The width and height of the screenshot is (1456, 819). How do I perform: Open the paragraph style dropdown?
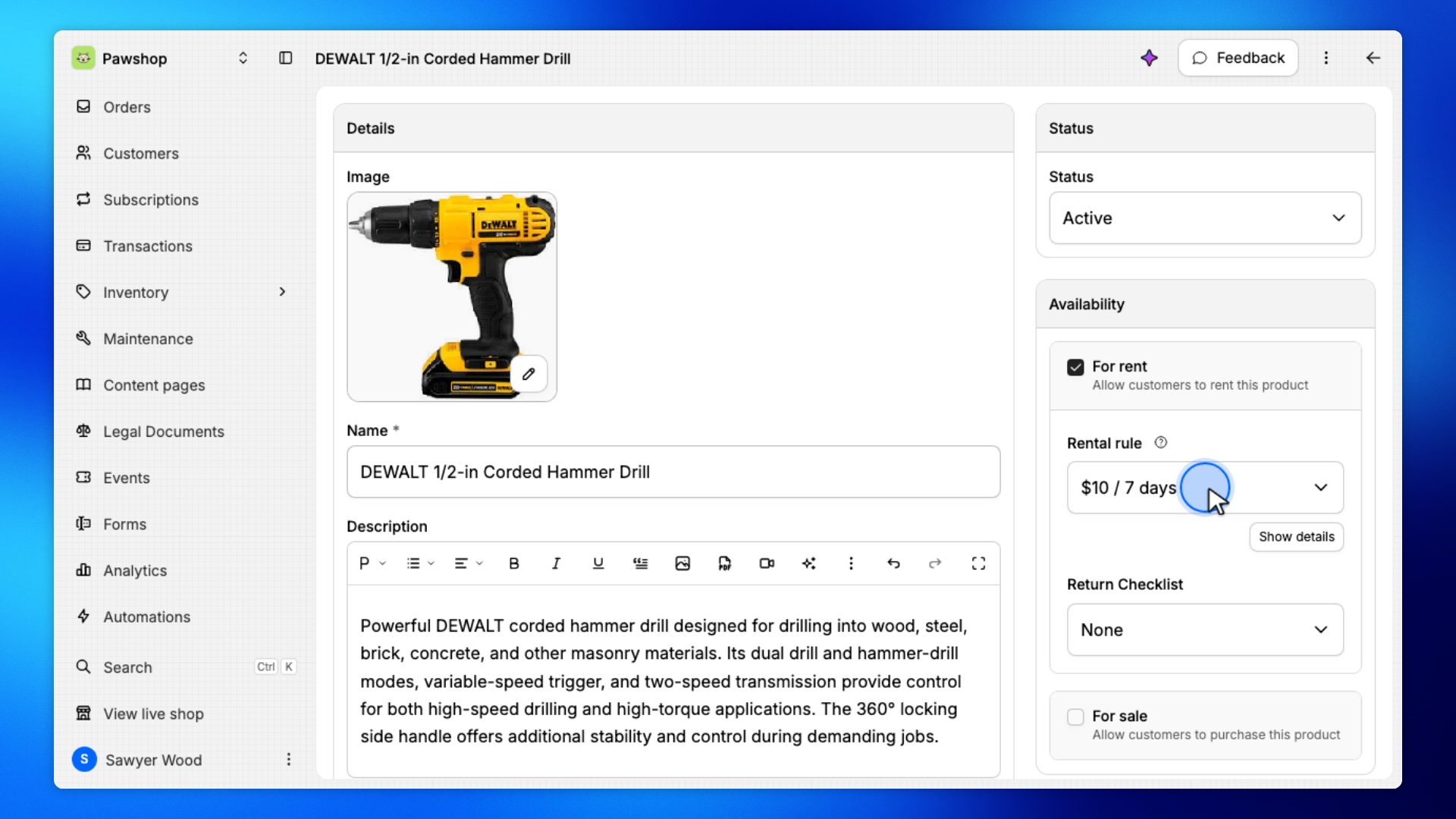point(372,563)
